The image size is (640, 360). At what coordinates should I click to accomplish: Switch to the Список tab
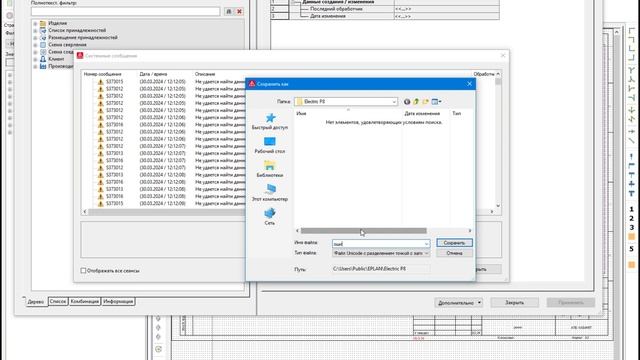58,301
